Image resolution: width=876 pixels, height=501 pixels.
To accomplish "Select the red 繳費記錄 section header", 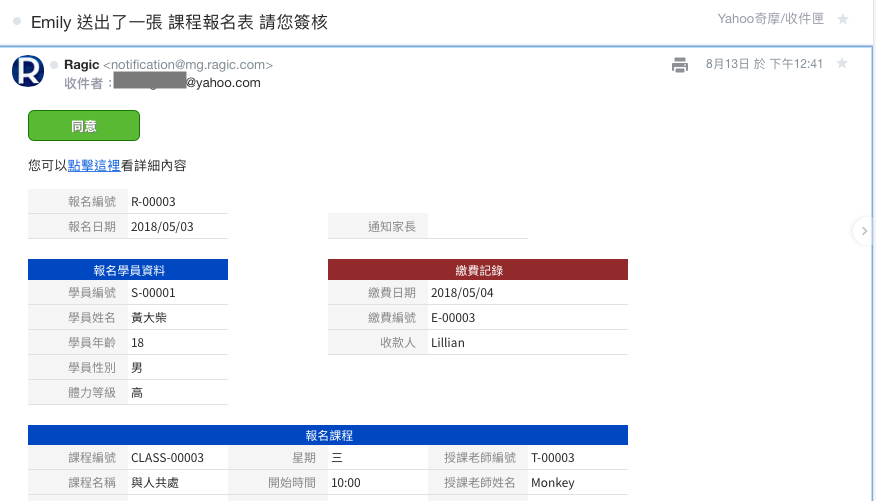I will [x=477, y=270].
